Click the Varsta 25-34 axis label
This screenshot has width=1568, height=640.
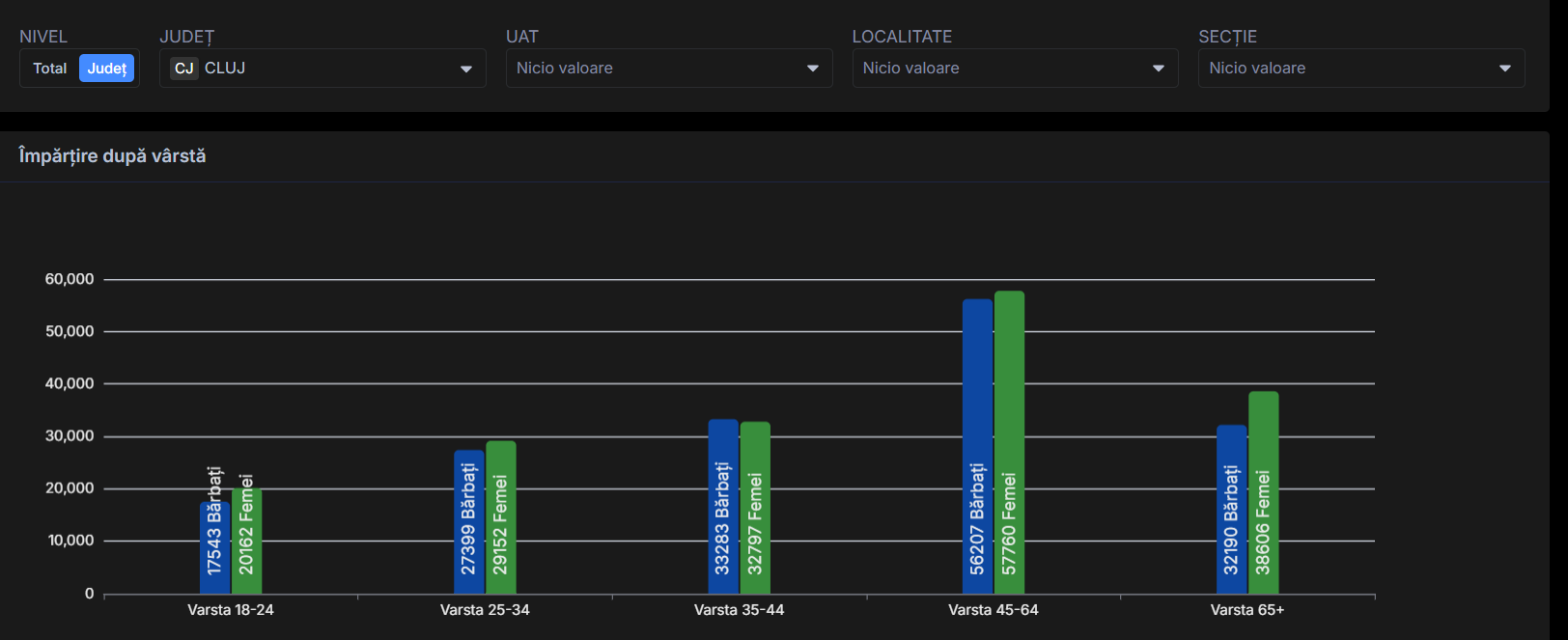point(485,610)
